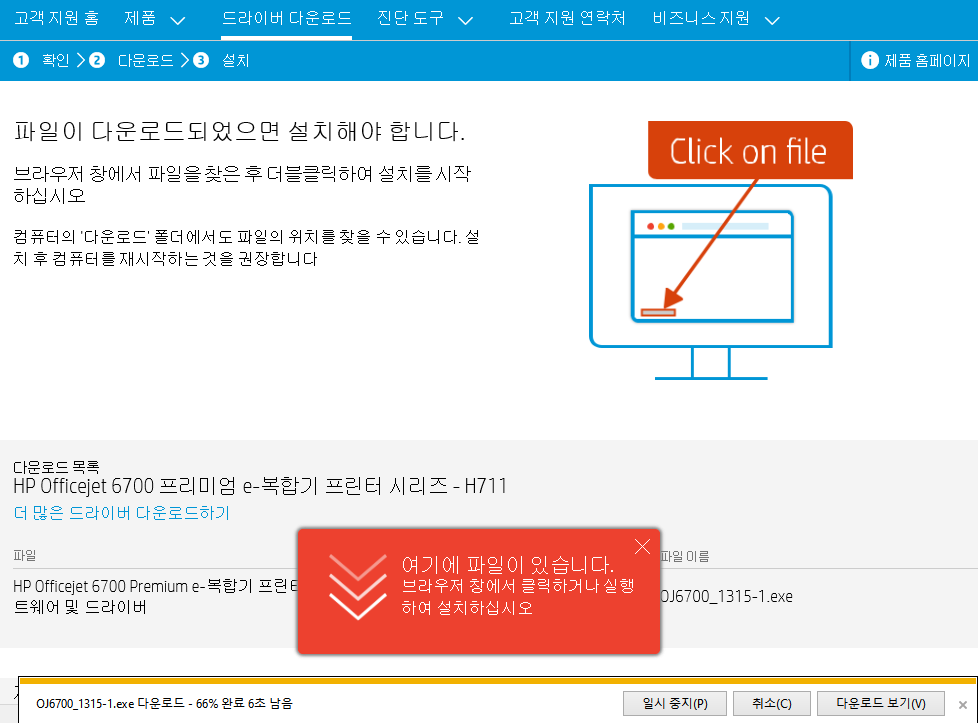Open 고객 지원 연락처 page
Image resolution: width=978 pixels, height=723 pixels.
point(567,18)
